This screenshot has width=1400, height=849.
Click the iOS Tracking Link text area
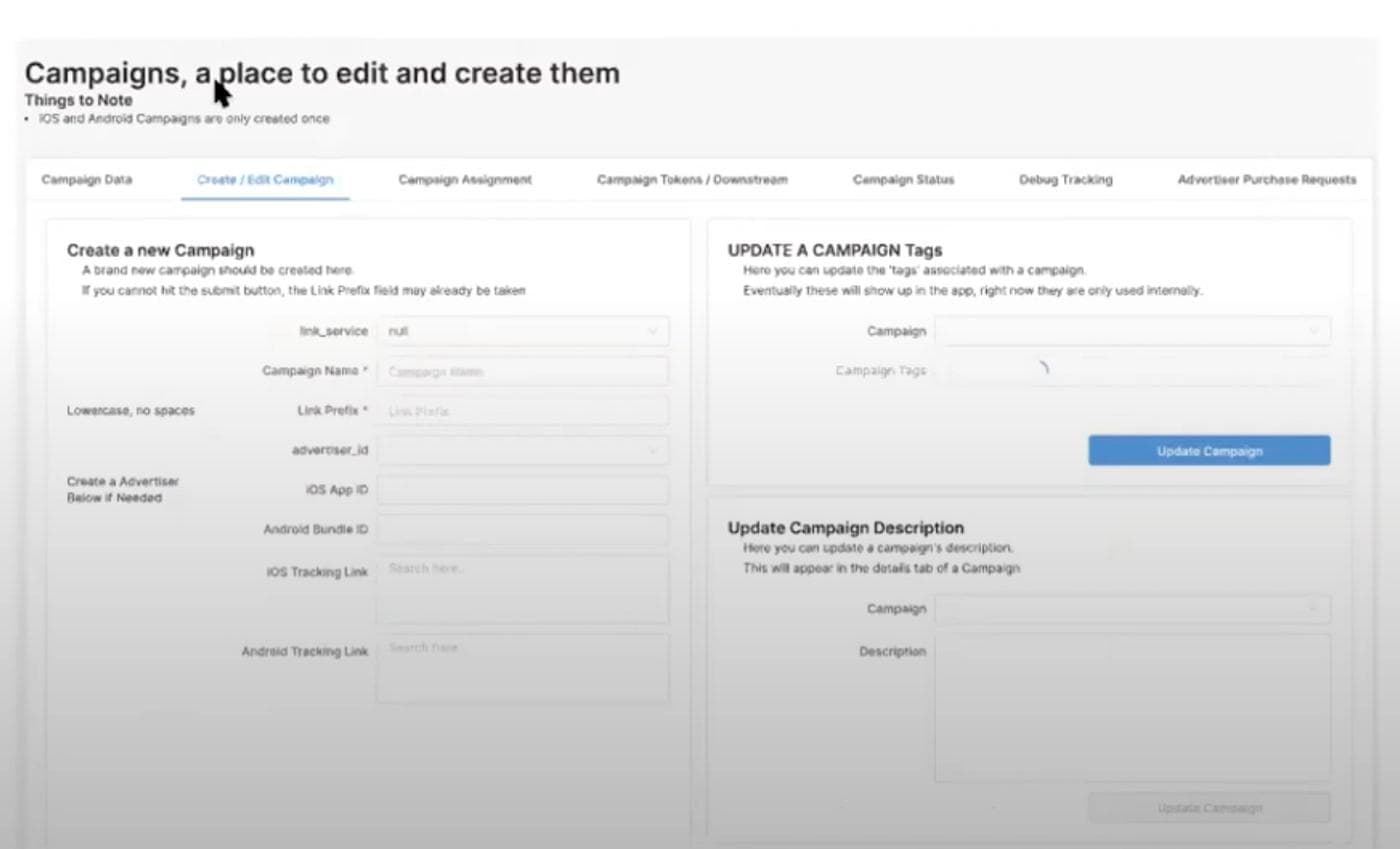click(522, 590)
